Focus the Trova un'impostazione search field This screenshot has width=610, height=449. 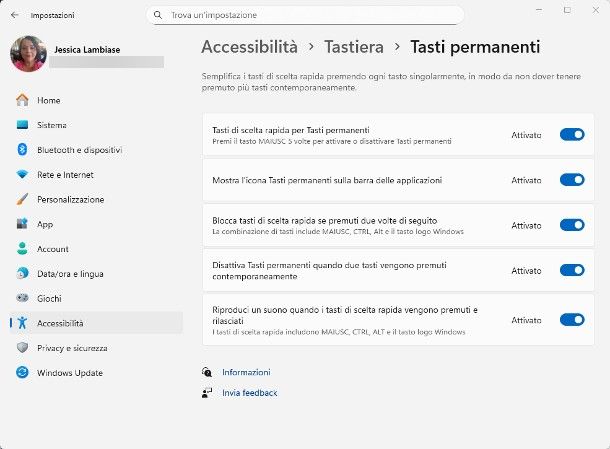[x=310, y=16]
